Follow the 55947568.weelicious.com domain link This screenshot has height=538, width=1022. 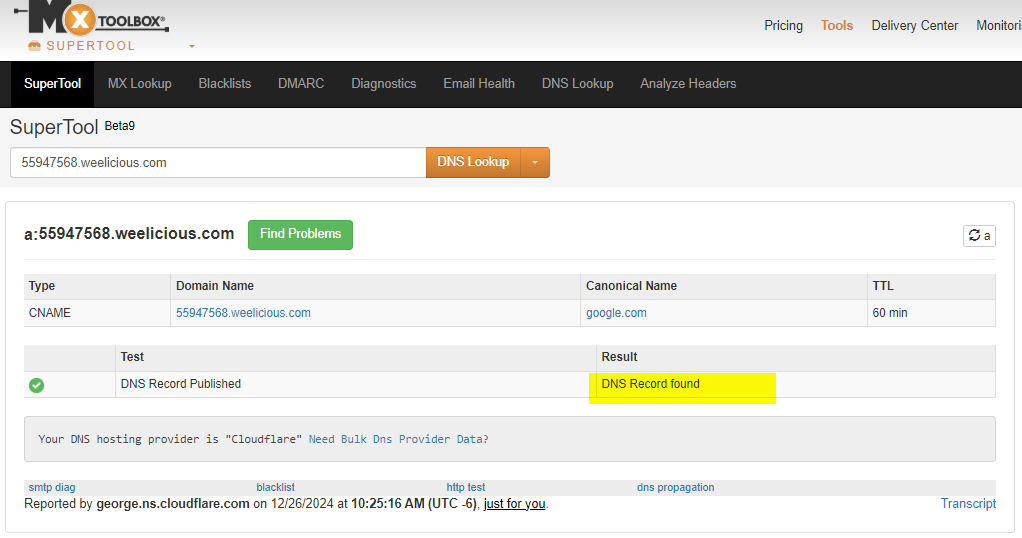[x=243, y=313]
